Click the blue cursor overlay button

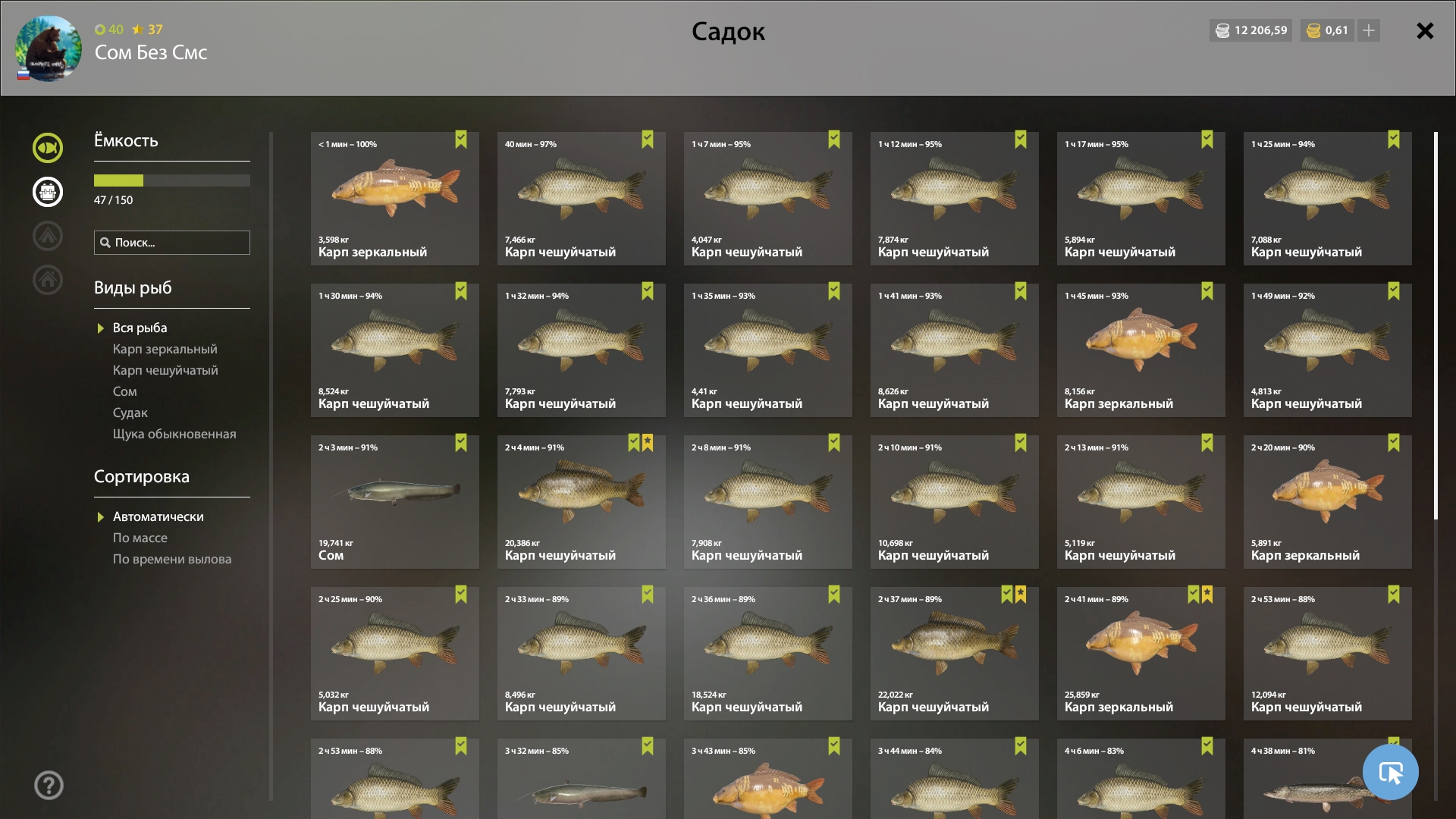[x=1390, y=772]
